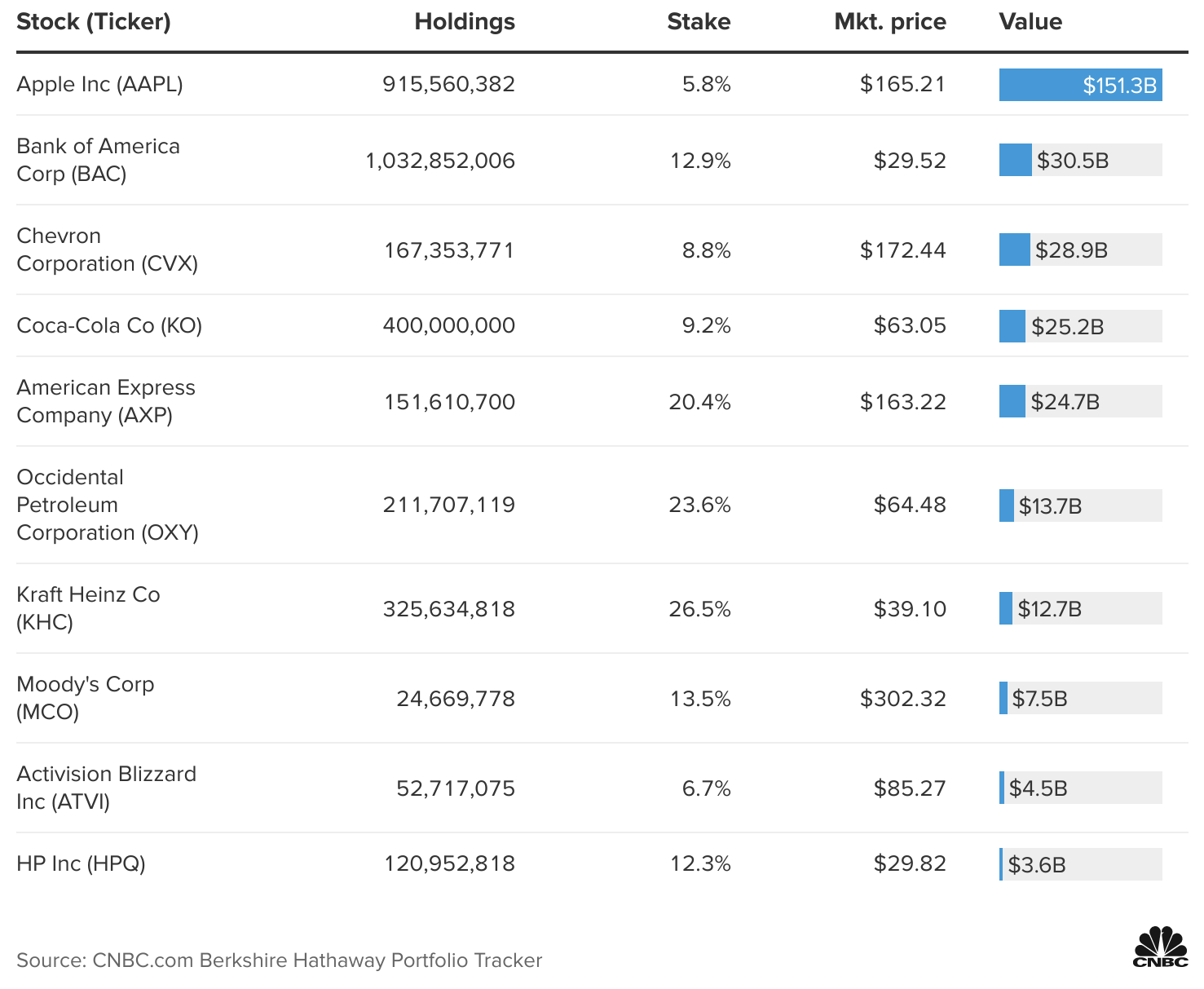The height and width of the screenshot is (989, 1204).
Task: Select Coca-Cola's 400,000,000 holdings figure
Action: click(449, 325)
